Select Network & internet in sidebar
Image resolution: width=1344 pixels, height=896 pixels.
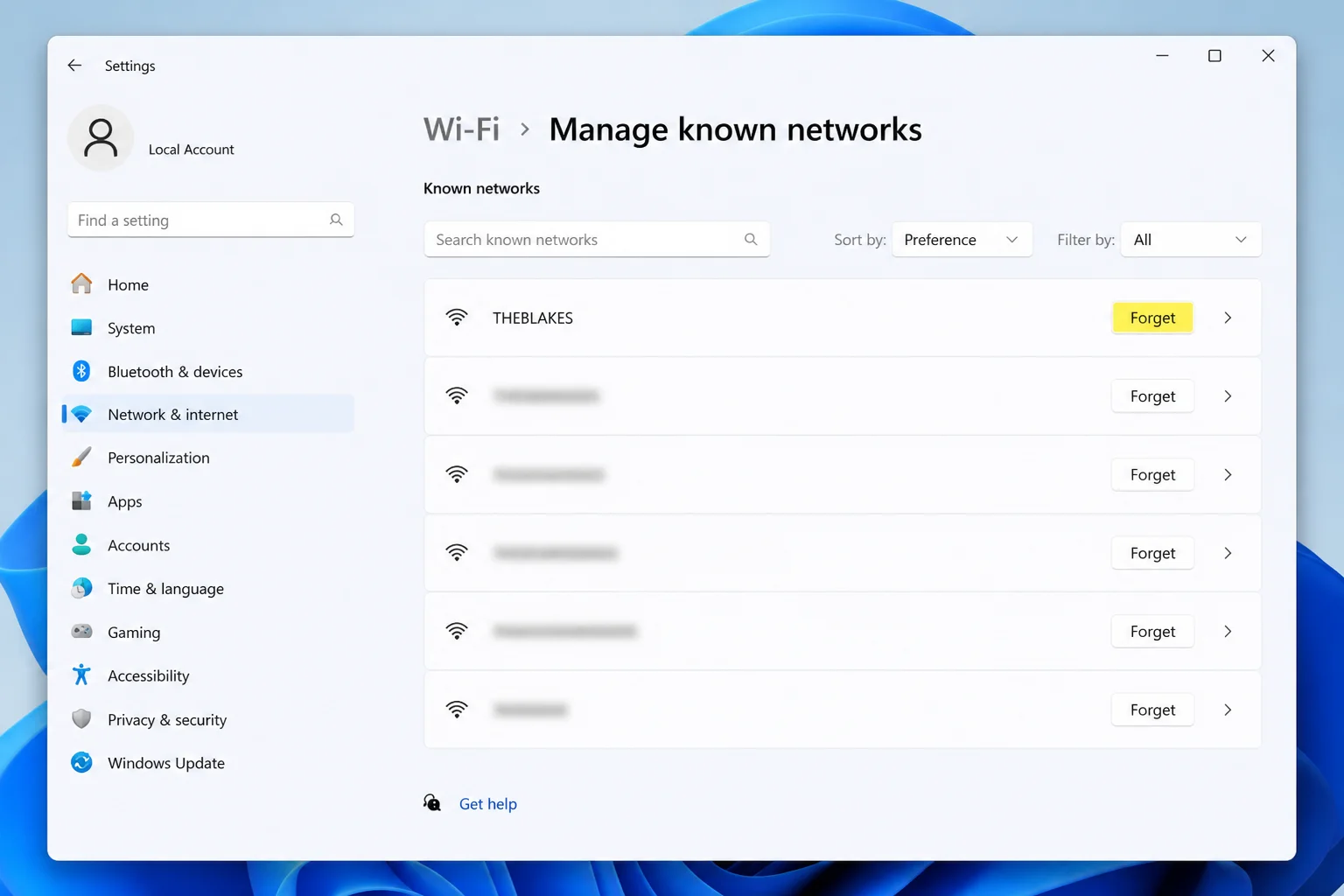[x=208, y=414]
